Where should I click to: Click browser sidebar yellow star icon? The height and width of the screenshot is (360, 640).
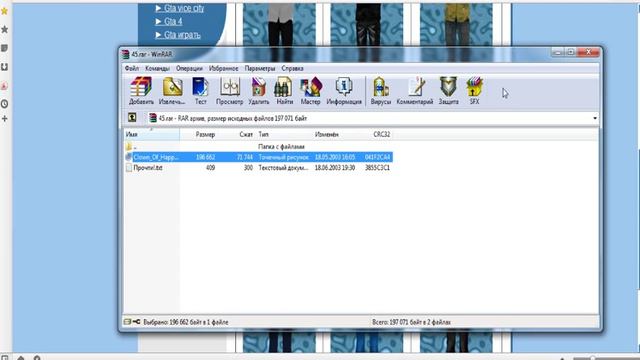pos(4,11)
